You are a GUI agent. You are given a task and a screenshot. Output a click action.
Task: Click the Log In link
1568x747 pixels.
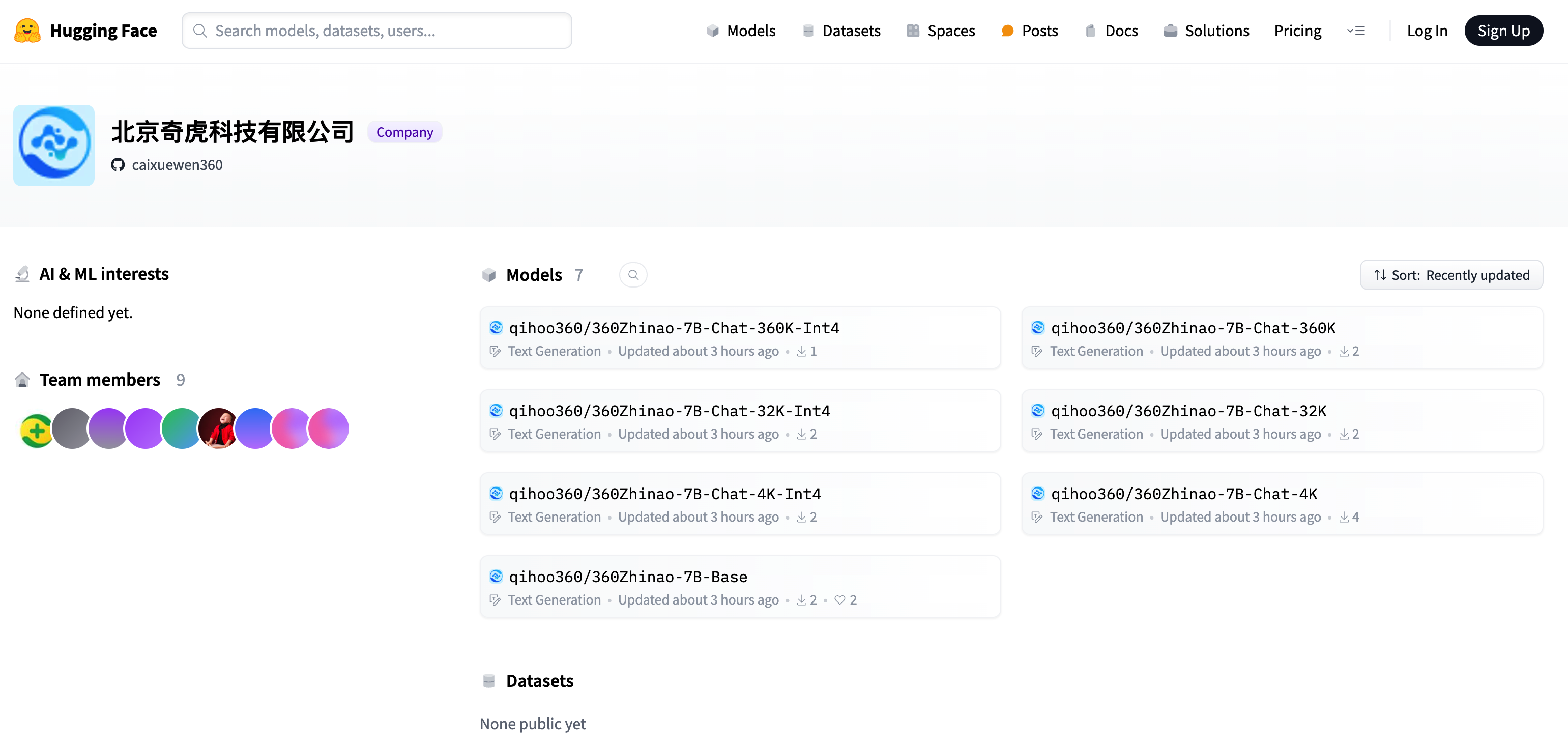[x=1427, y=31]
